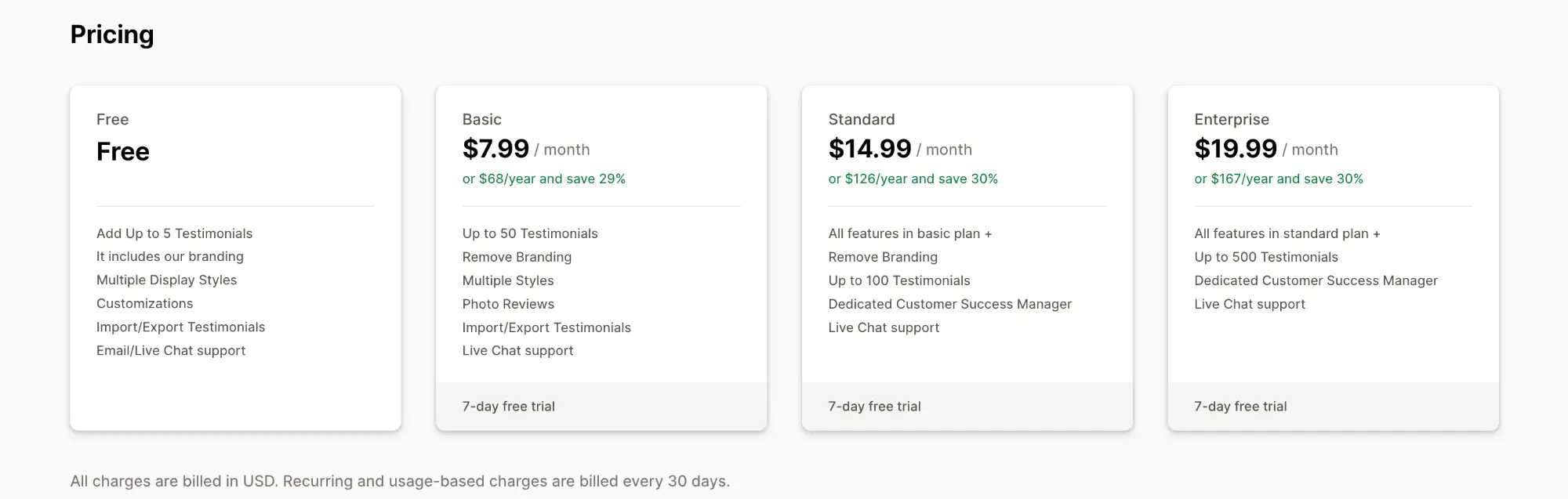1568x499 pixels.
Task: Select the Free plan card title
Action: click(112, 119)
